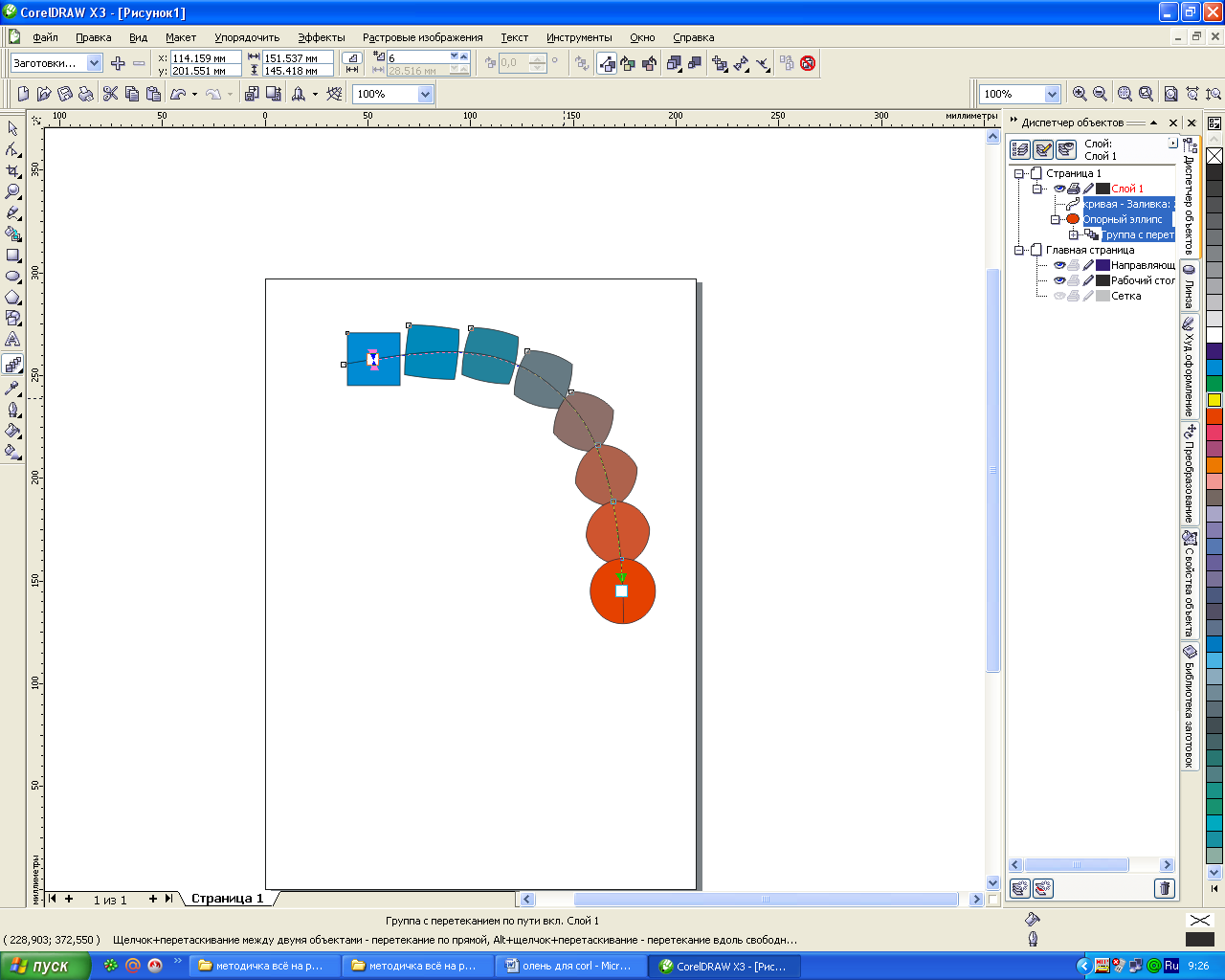
Task: Toggle printable icon of Слой 1
Action: point(1074,189)
